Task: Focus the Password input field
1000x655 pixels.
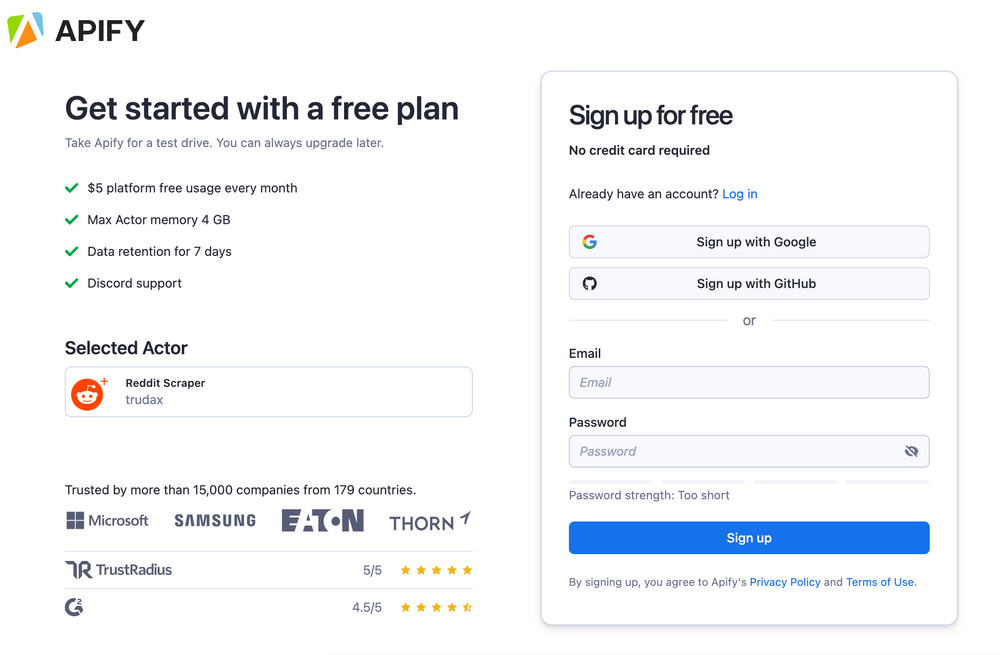Action: tap(735, 452)
